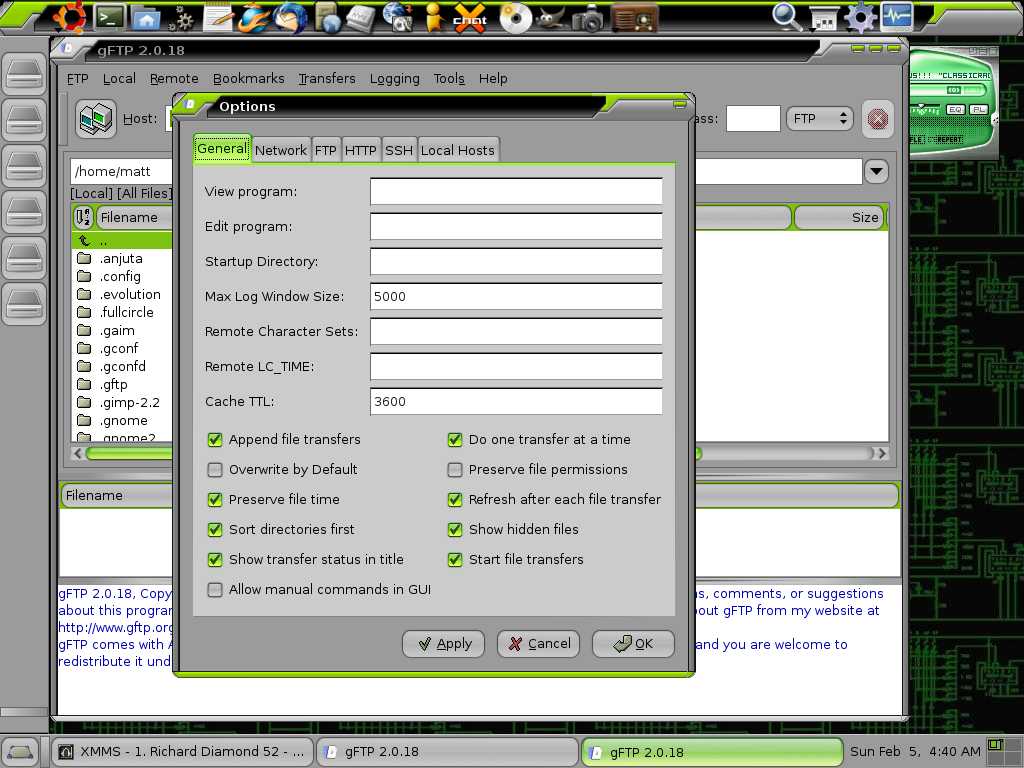Viewport: 1024px width, 768px height.
Task: Select the .gimp-2.2 folder row
Action: pyautogui.click(x=121, y=402)
